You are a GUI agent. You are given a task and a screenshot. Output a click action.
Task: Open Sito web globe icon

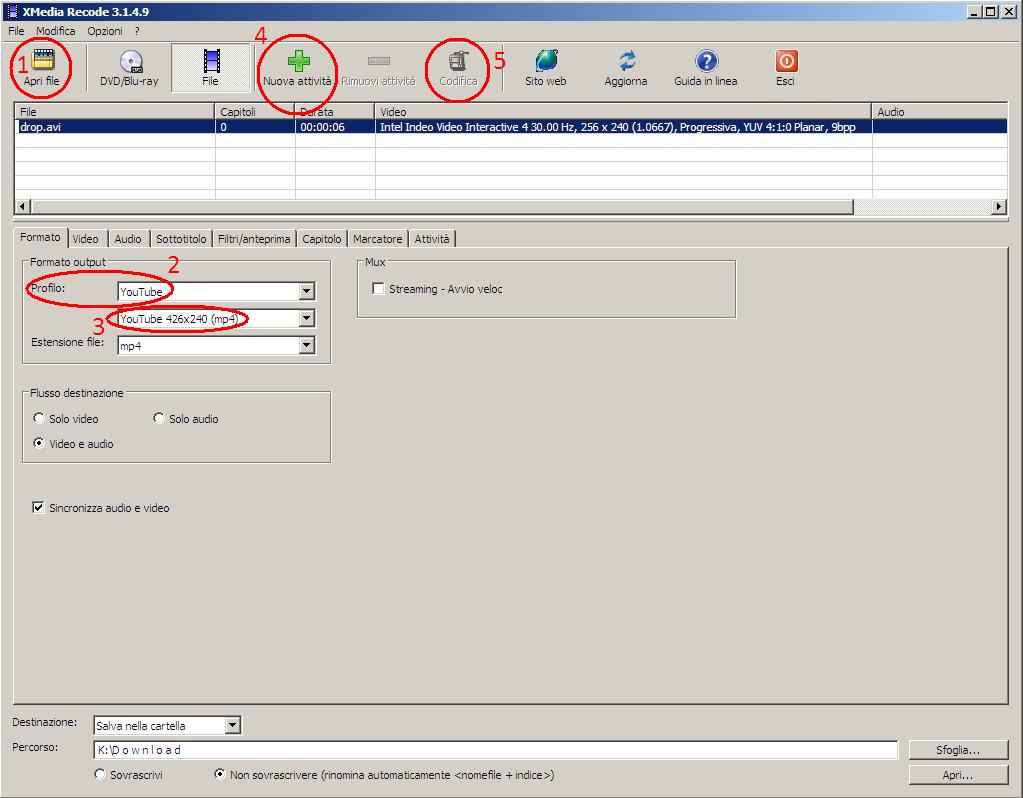546,63
